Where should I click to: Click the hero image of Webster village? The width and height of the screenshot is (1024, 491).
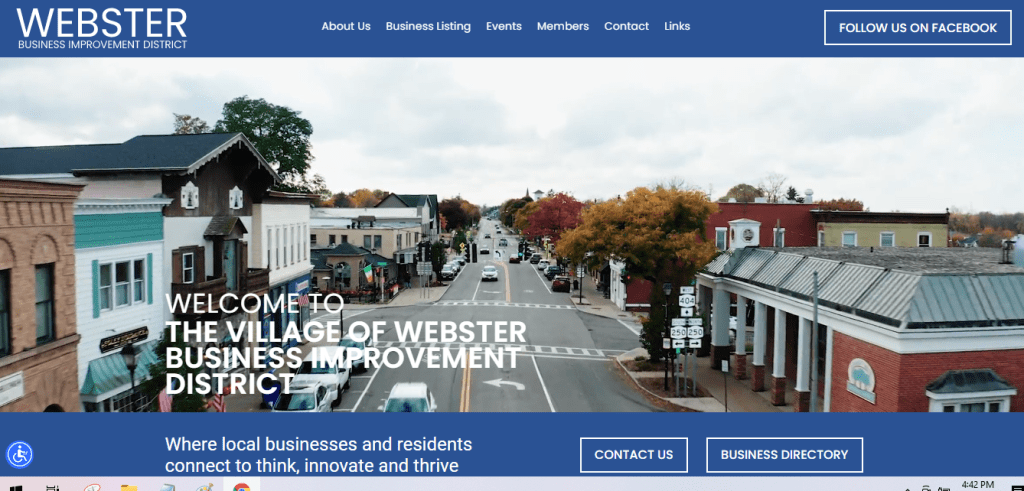512,234
